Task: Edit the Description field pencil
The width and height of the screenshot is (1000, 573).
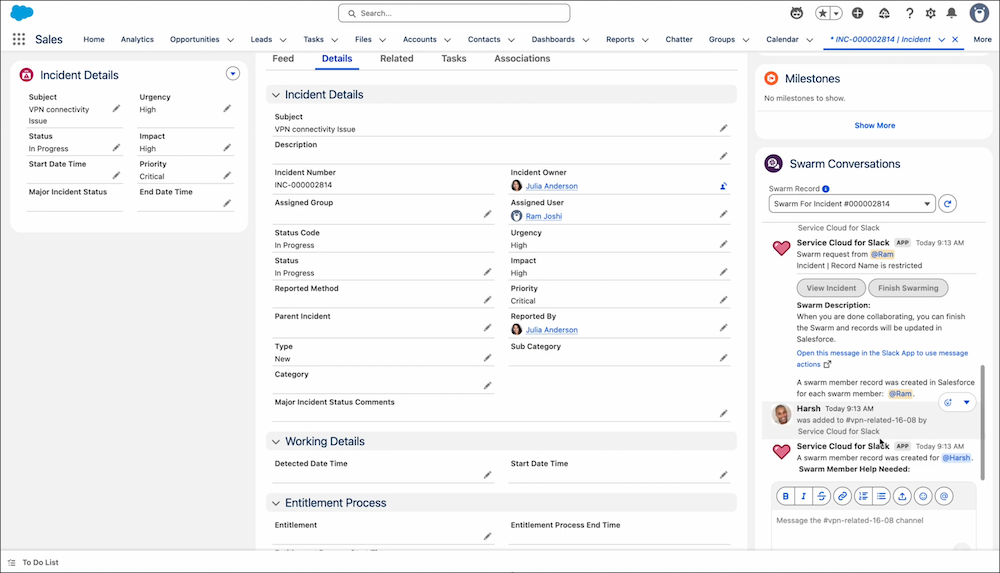Action: click(x=724, y=156)
